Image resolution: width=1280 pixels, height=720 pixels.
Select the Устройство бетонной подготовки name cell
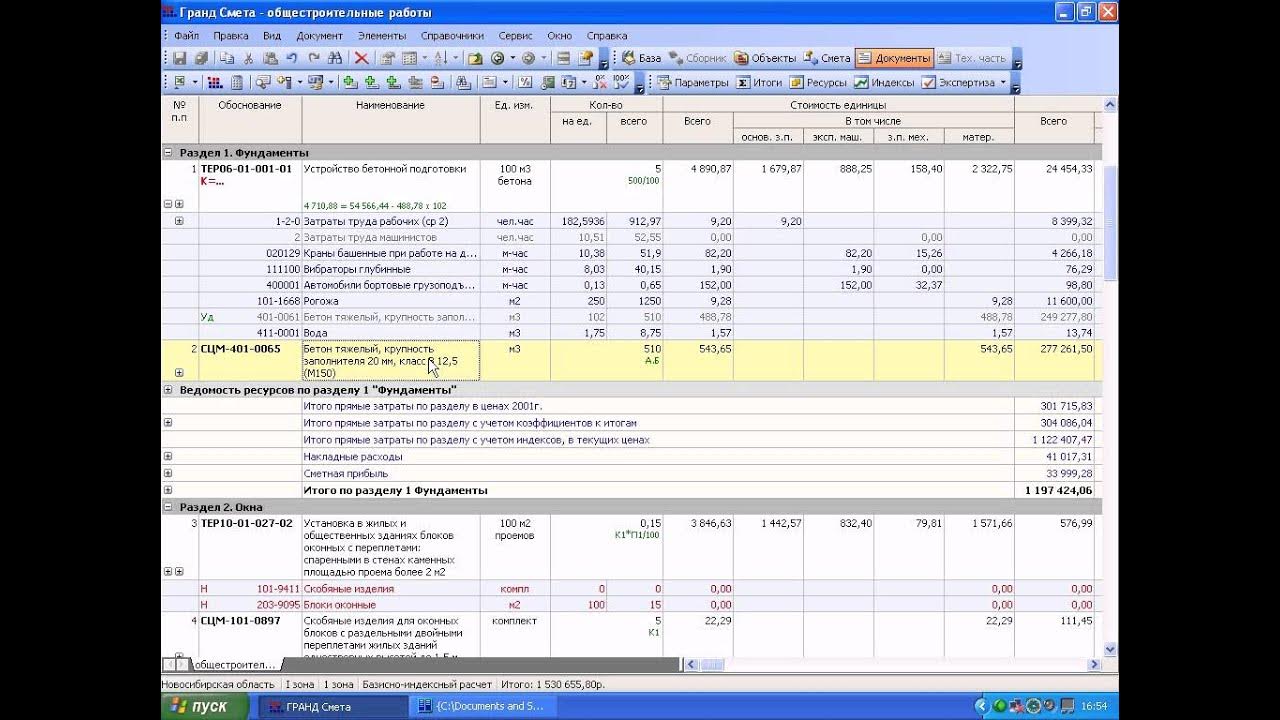[x=391, y=186]
